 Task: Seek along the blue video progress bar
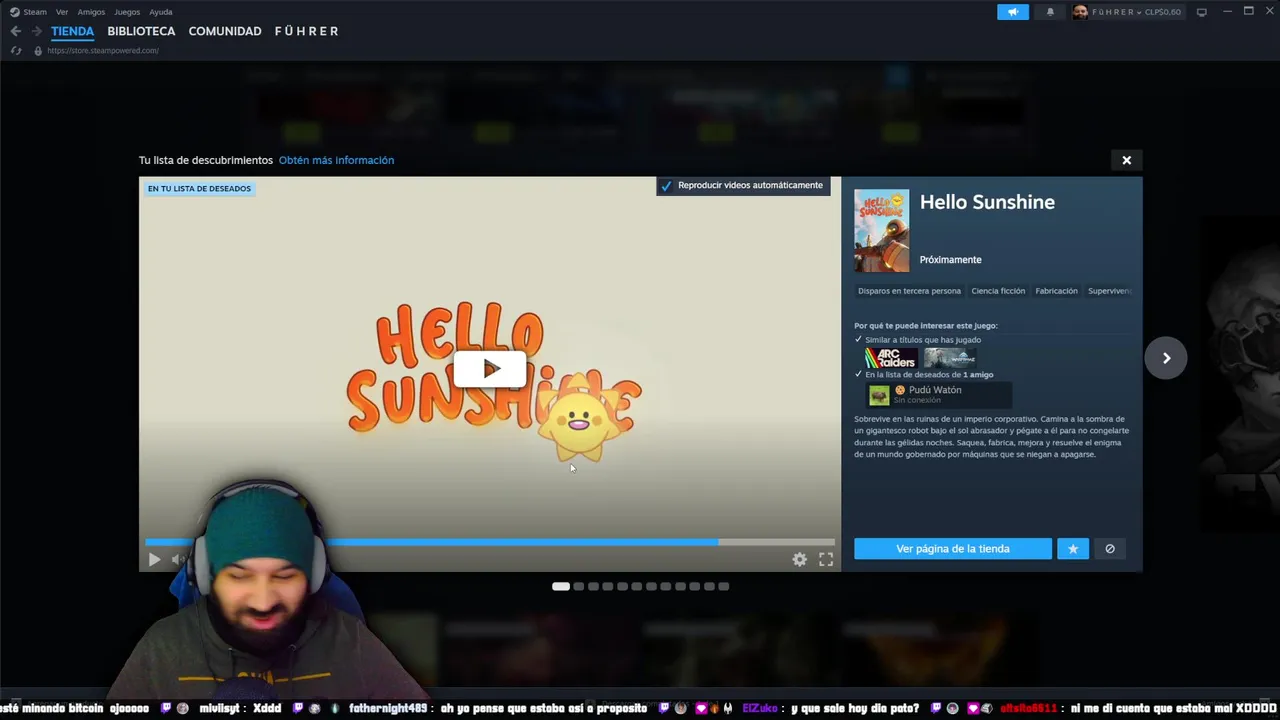click(490, 542)
